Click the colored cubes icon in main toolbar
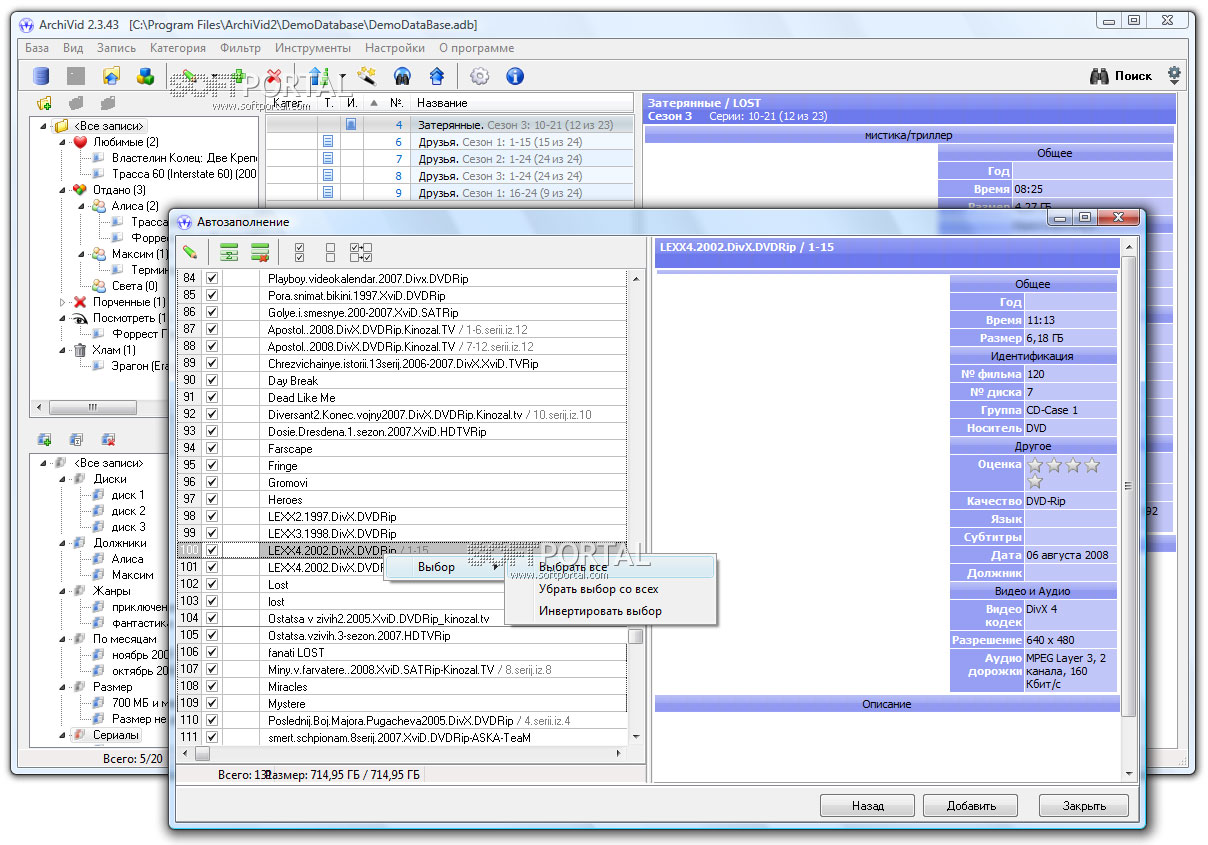The width and height of the screenshot is (1208, 845). 146,76
